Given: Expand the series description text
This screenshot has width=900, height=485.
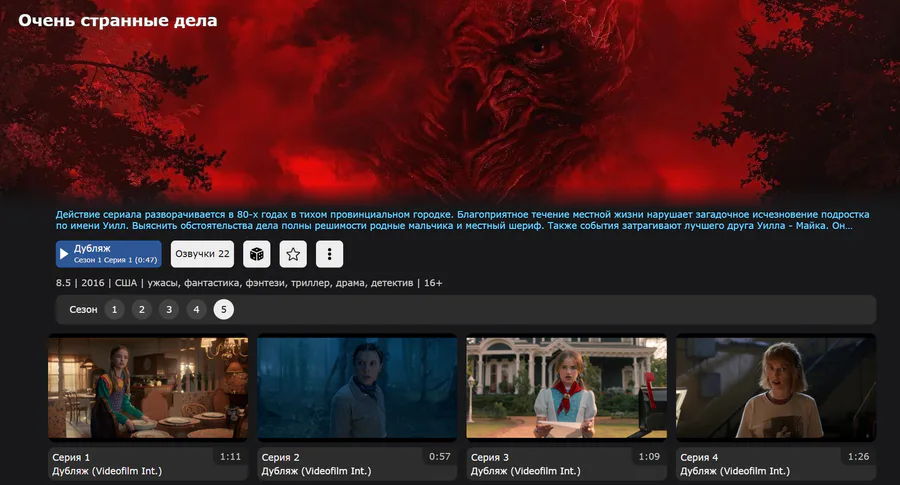Looking at the screenshot, I should 463,220.
